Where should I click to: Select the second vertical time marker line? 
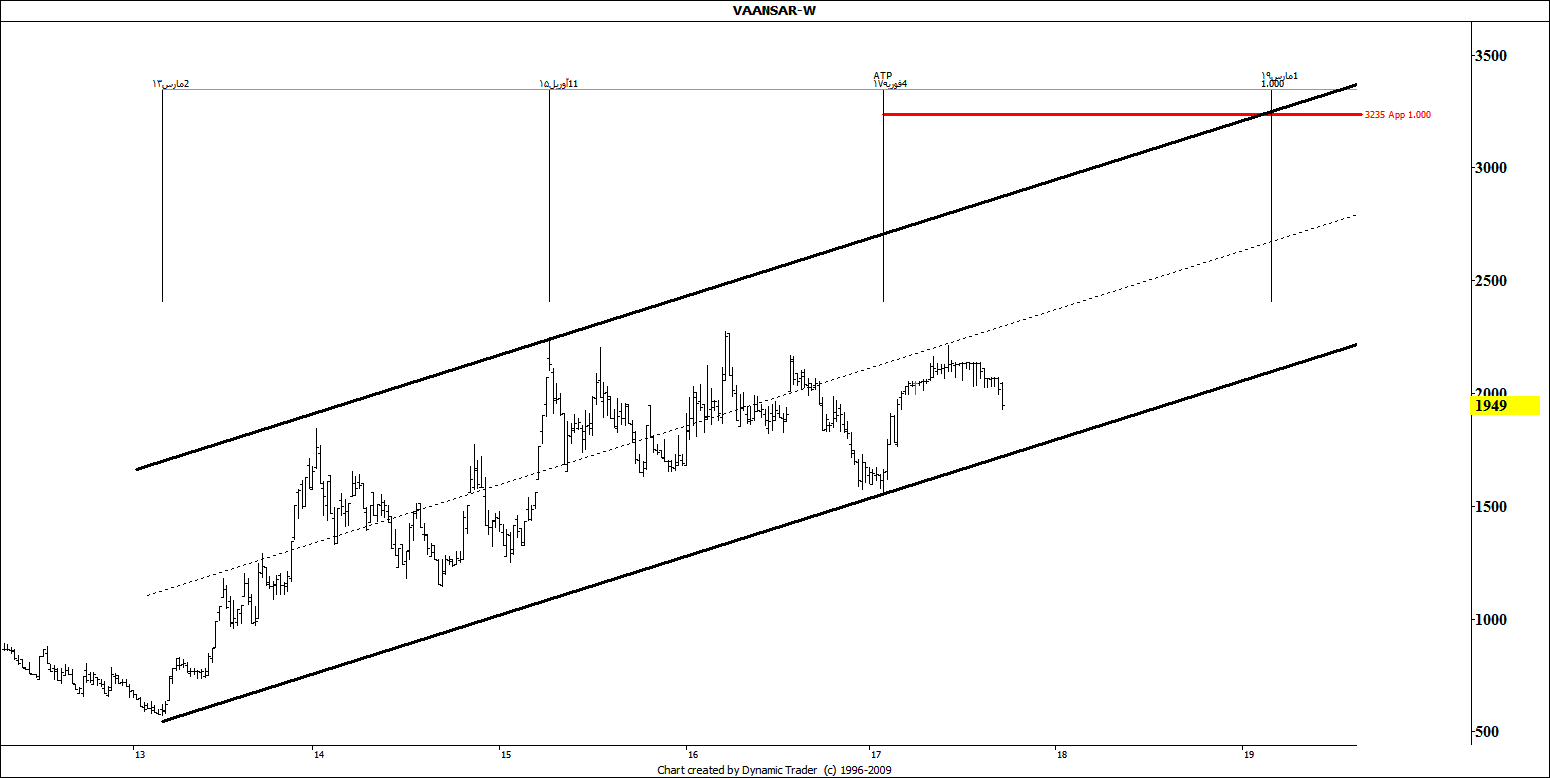tap(549, 200)
